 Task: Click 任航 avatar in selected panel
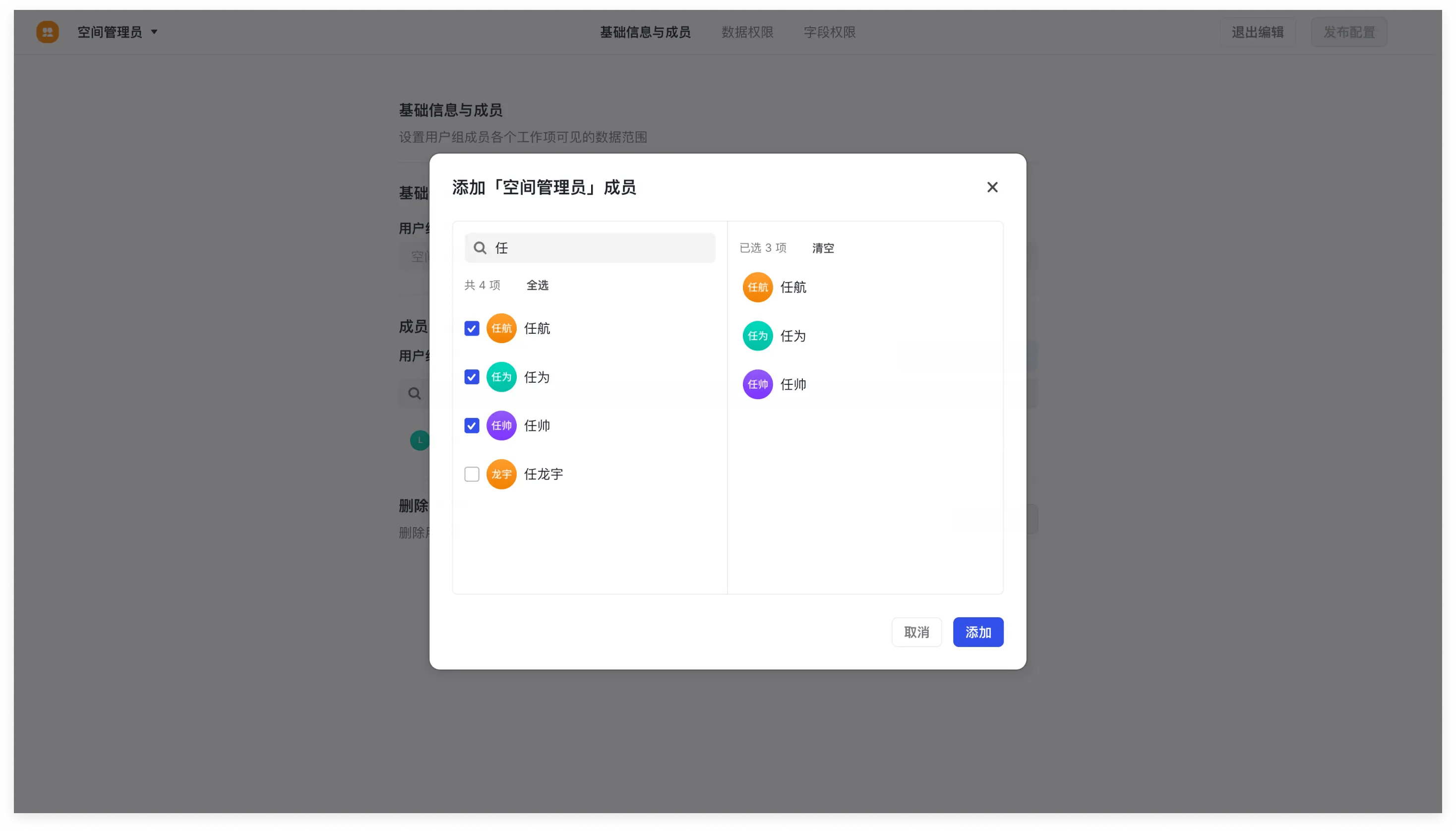(x=757, y=287)
